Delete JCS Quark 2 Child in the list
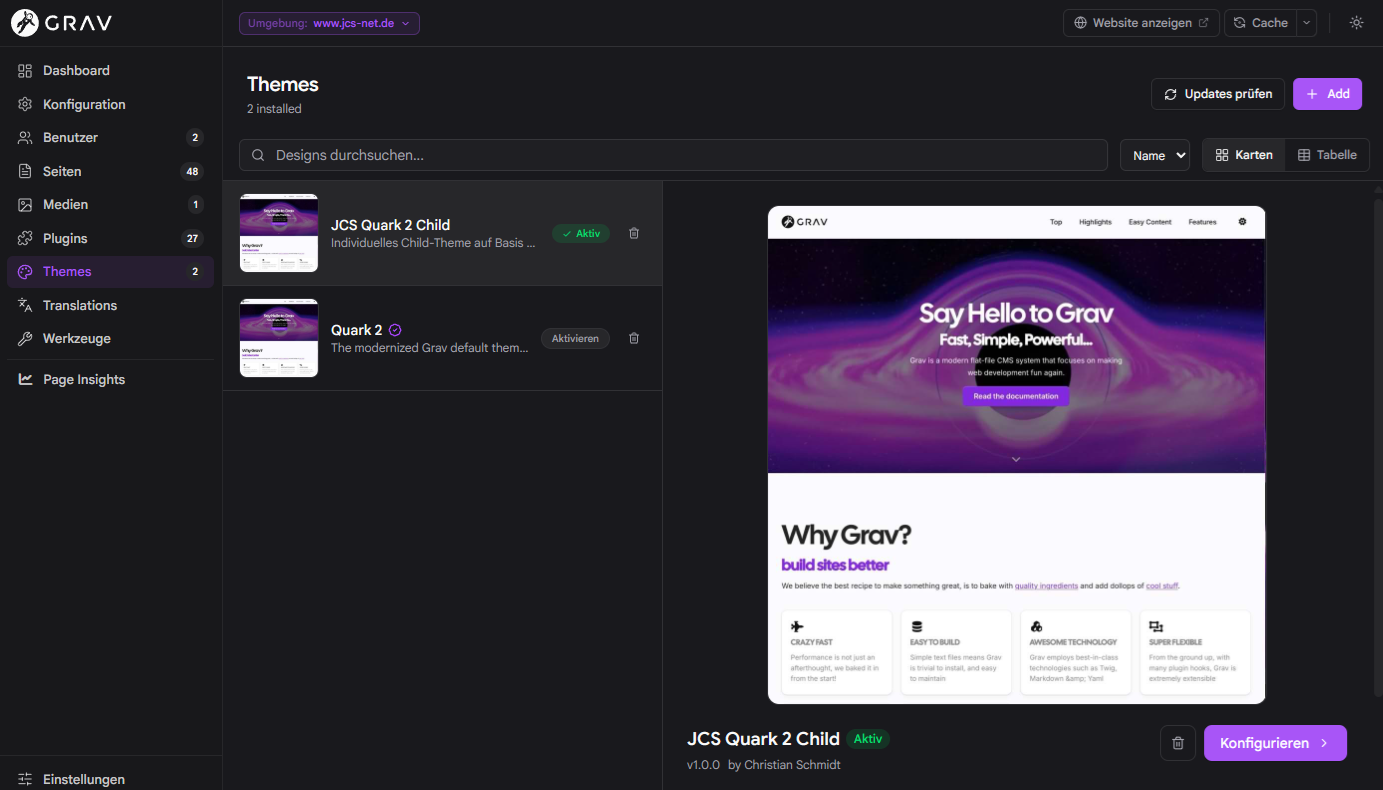 pos(634,233)
